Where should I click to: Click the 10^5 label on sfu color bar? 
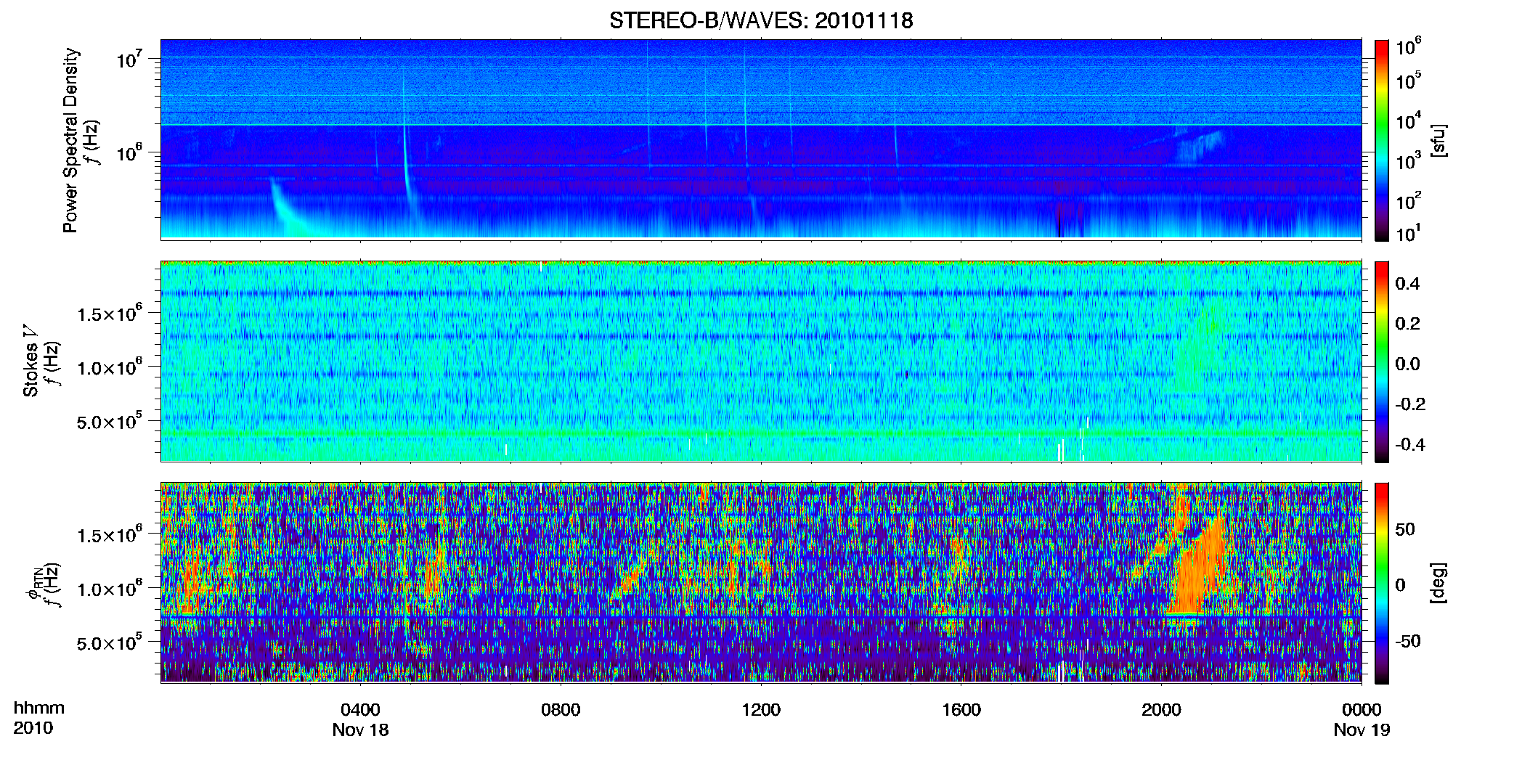pos(1408,81)
